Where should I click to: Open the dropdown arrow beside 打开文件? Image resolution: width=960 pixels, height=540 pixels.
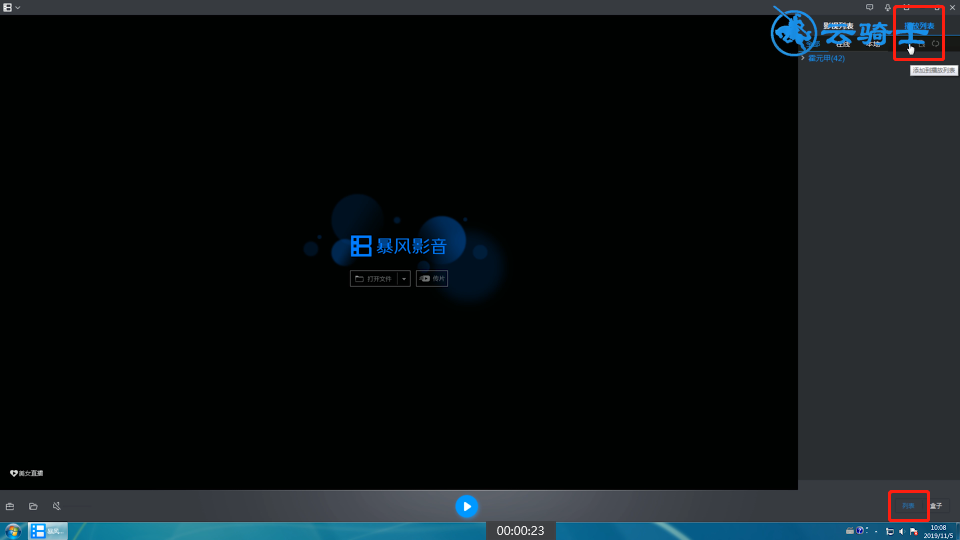(x=404, y=279)
